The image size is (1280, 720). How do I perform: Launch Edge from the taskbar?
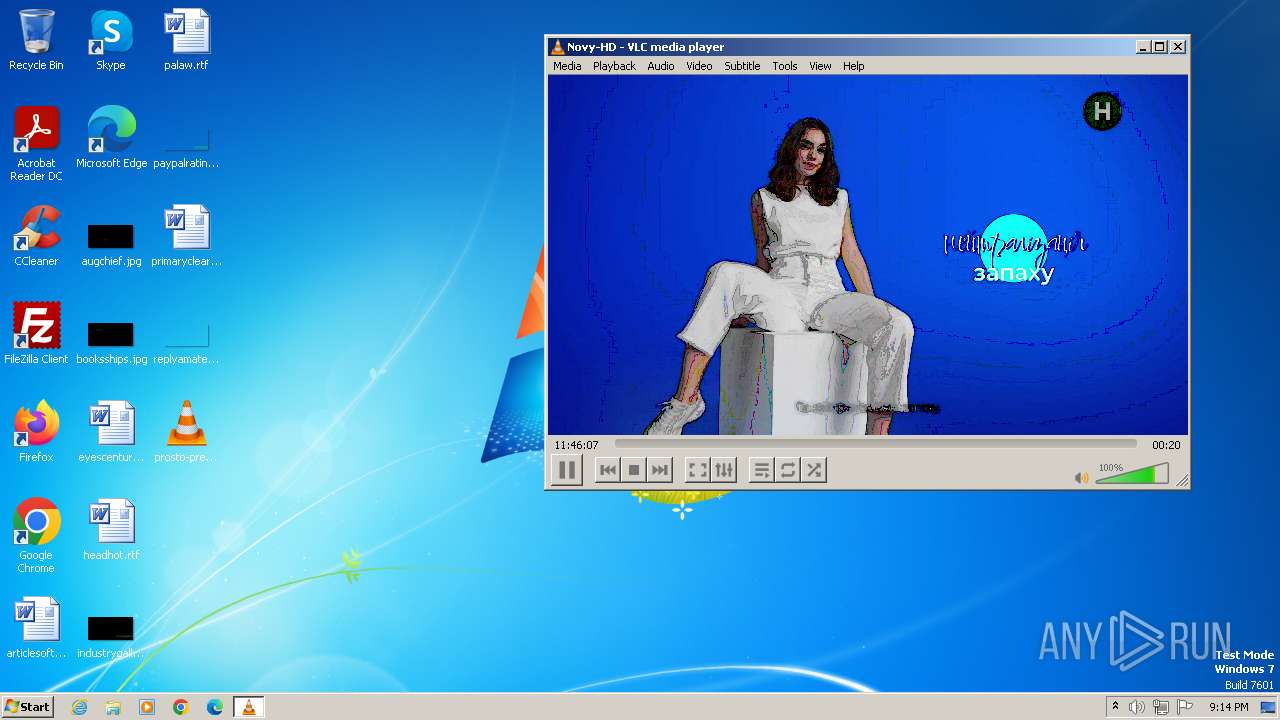pos(215,707)
